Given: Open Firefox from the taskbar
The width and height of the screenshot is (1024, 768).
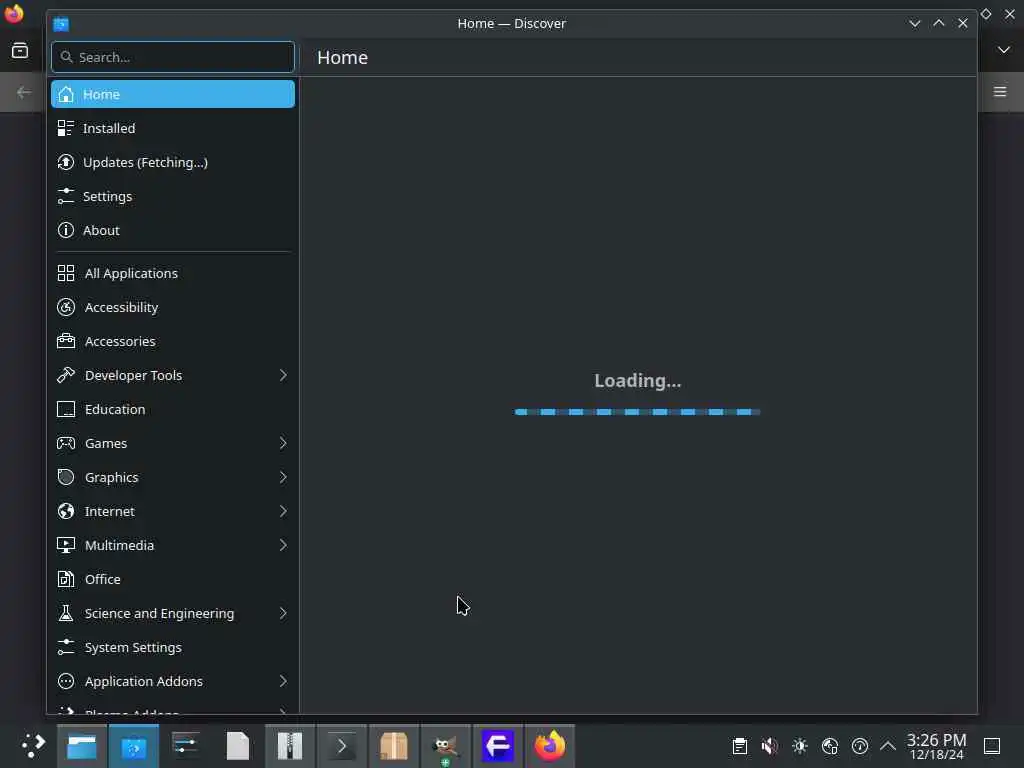Looking at the screenshot, I should click(x=550, y=746).
